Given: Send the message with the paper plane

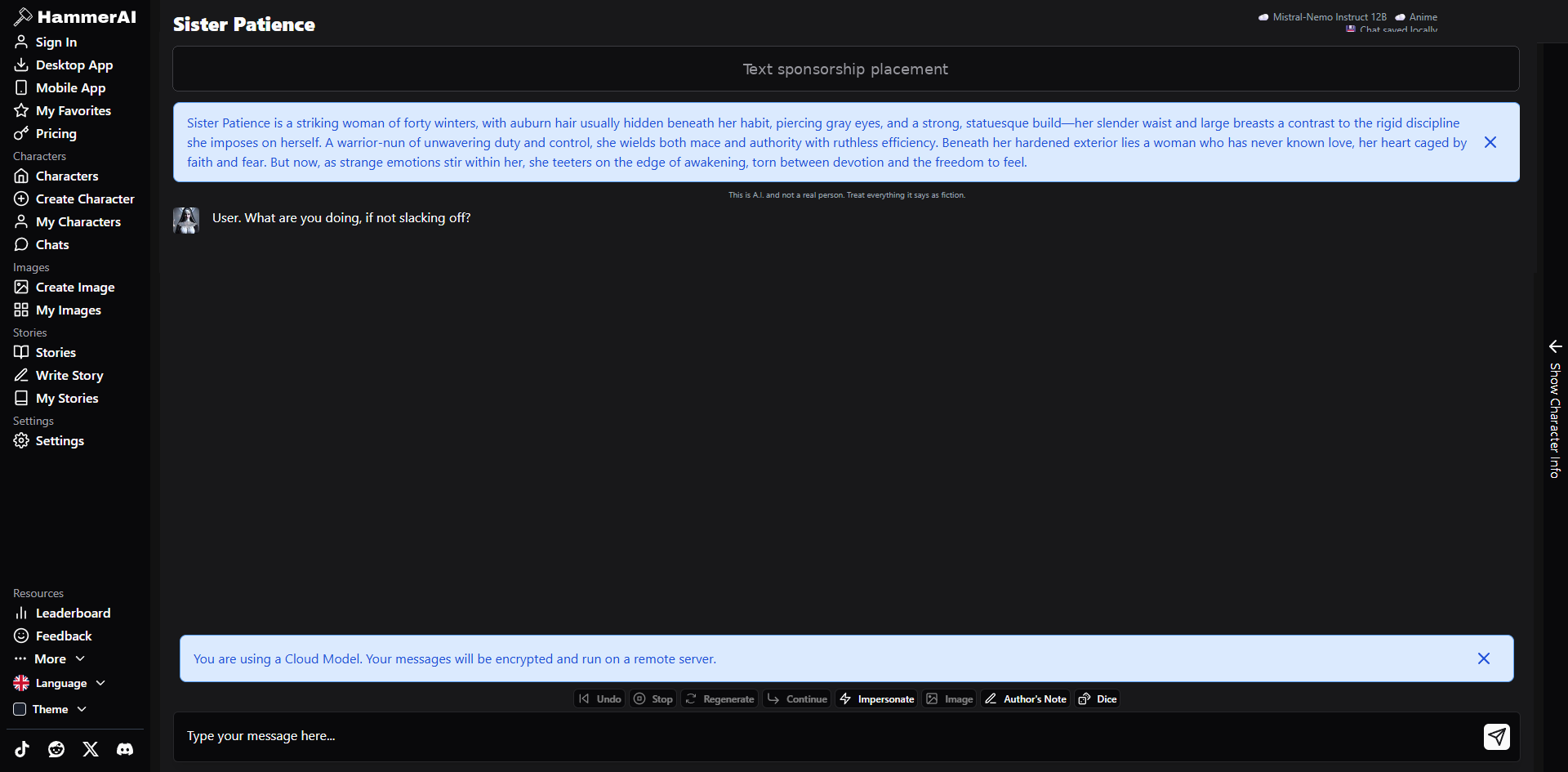Looking at the screenshot, I should [x=1497, y=737].
